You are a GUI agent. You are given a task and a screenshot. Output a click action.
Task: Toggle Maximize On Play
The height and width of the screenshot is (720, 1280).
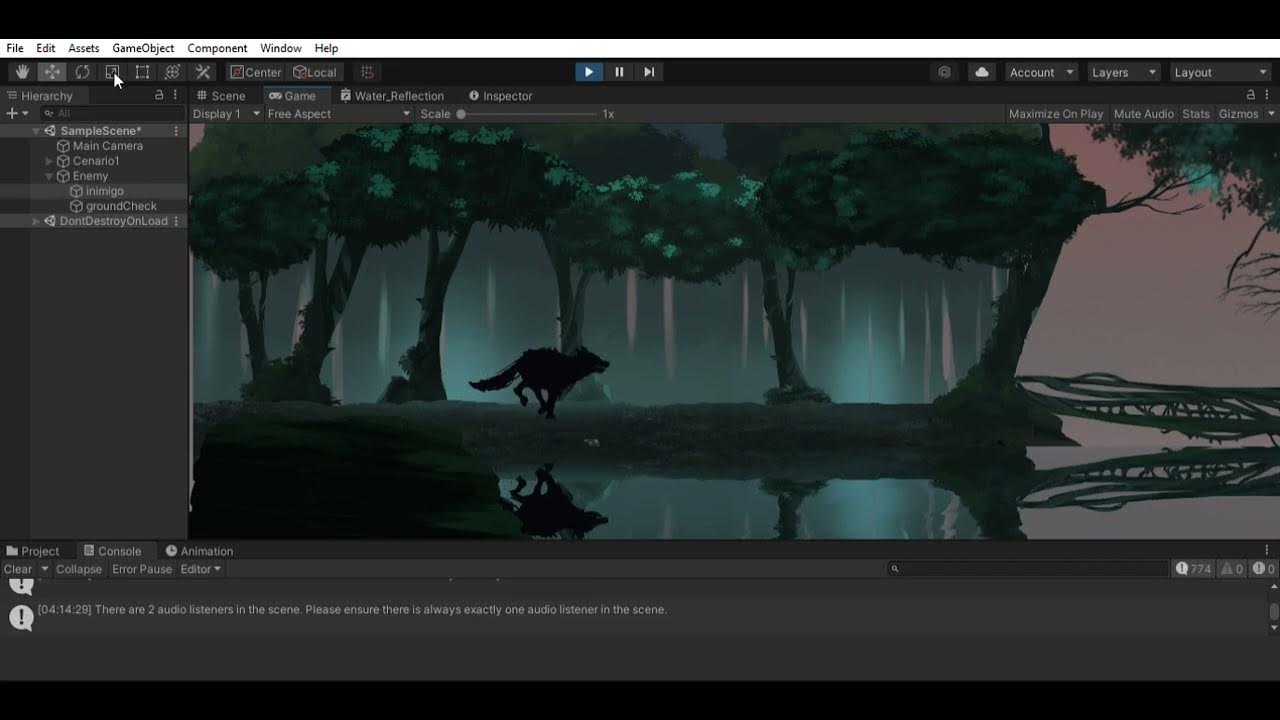click(1056, 114)
